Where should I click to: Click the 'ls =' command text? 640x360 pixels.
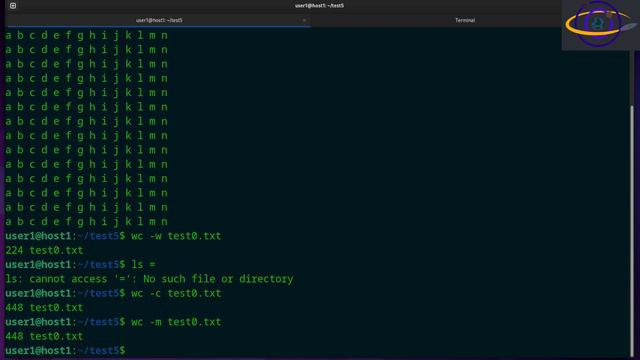143,264
